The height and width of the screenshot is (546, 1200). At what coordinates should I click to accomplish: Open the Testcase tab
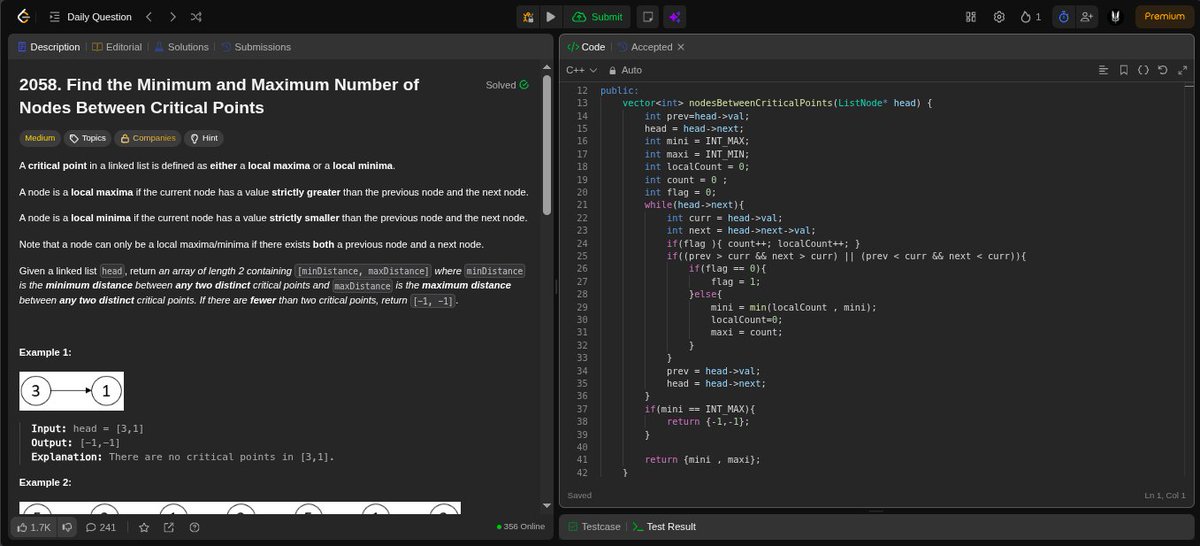tap(595, 526)
